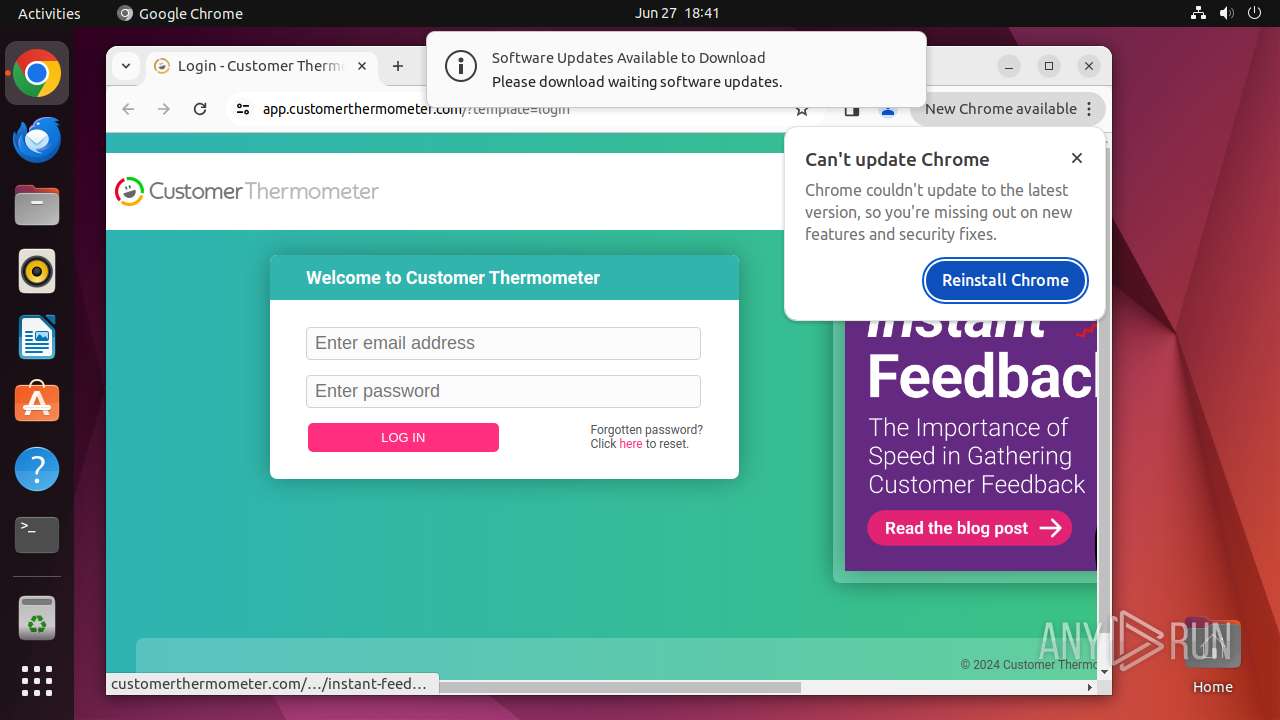
Task: Click the '© 2024 Customer Thermometer' footer text
Action: pyautogui.click(x=1029, y=665)
